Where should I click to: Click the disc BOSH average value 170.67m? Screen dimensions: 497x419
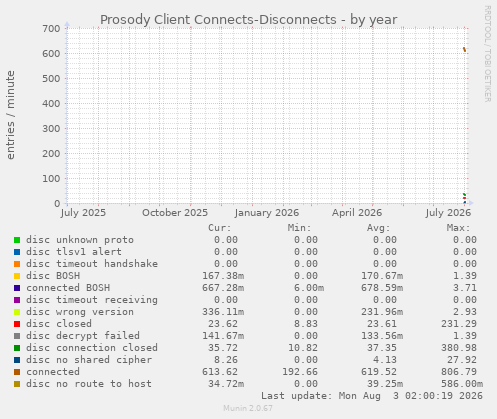tap(382, 276)
